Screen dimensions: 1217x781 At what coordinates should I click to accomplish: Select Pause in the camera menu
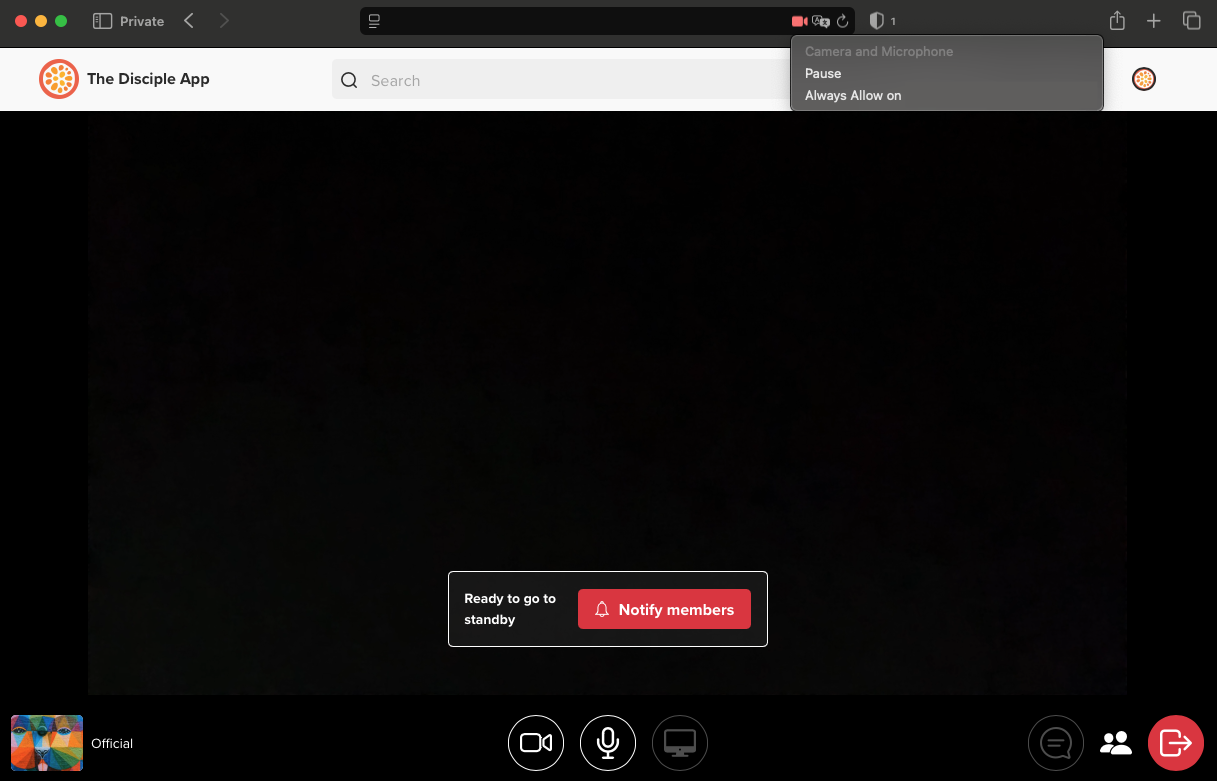[x=823, y=73]
